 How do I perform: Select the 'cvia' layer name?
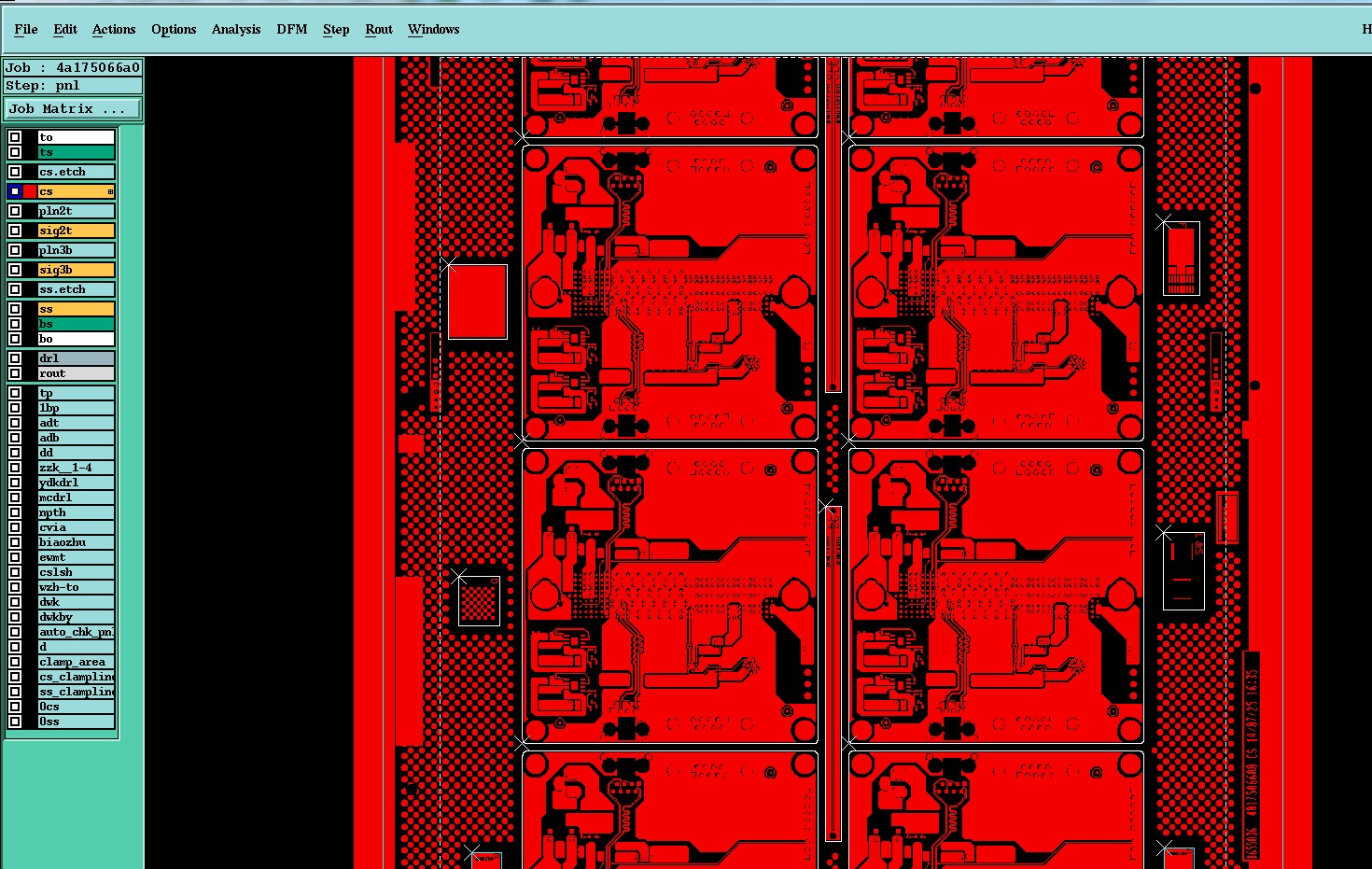click(76, 527)
